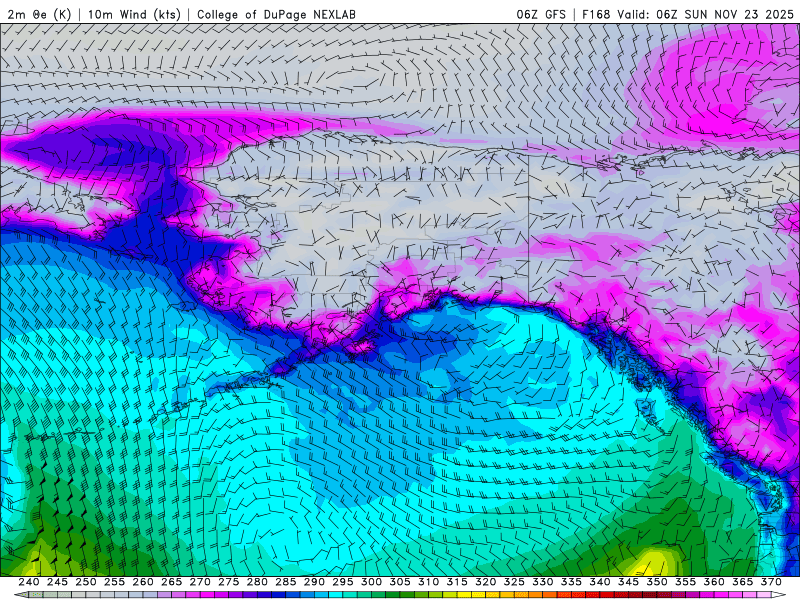Pick the 260 legend value

point(143,582)
